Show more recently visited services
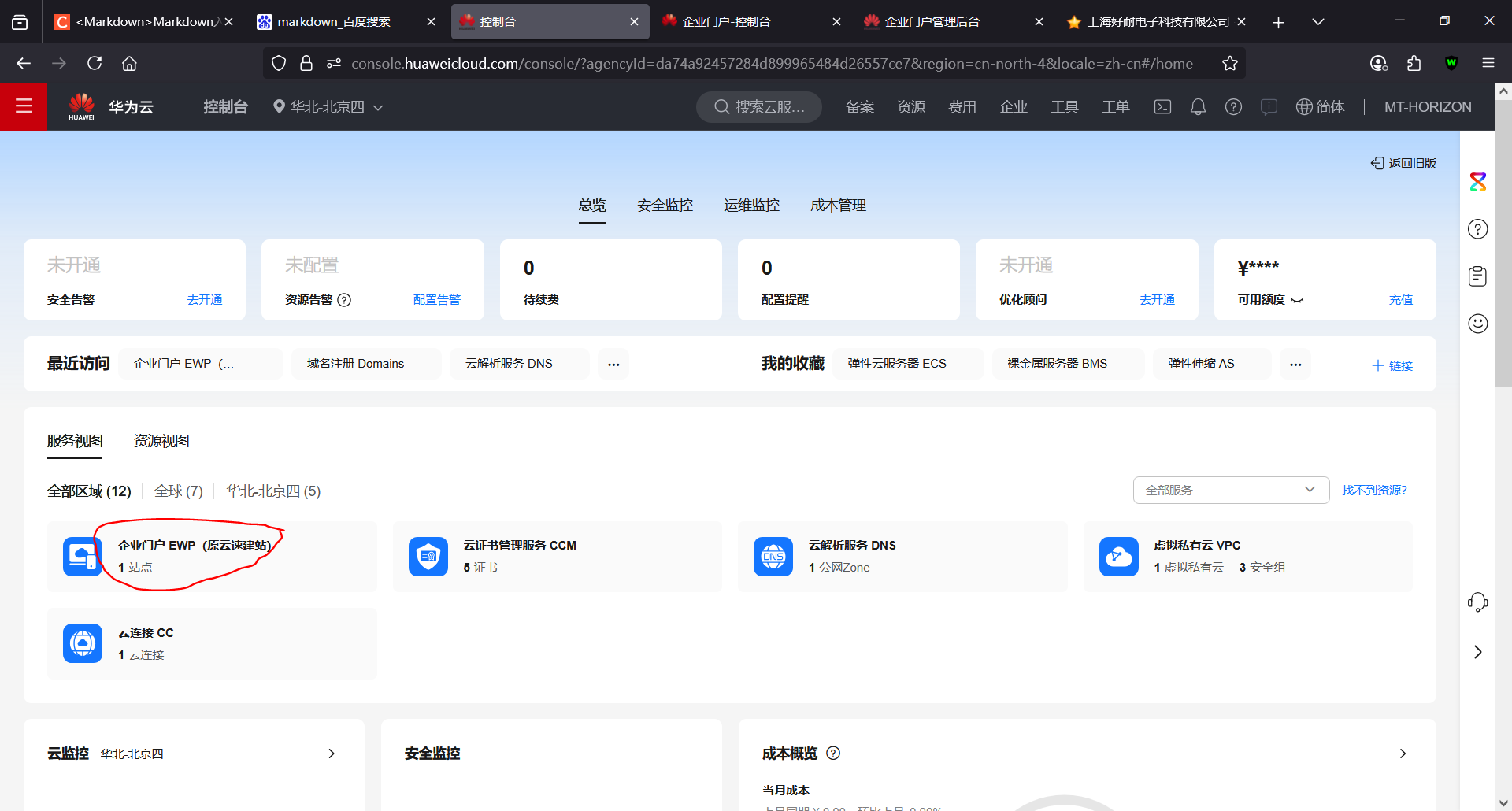 613,364
